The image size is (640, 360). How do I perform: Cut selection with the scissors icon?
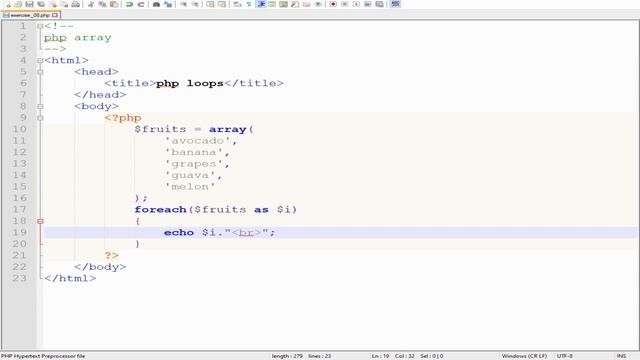point(91,4)
